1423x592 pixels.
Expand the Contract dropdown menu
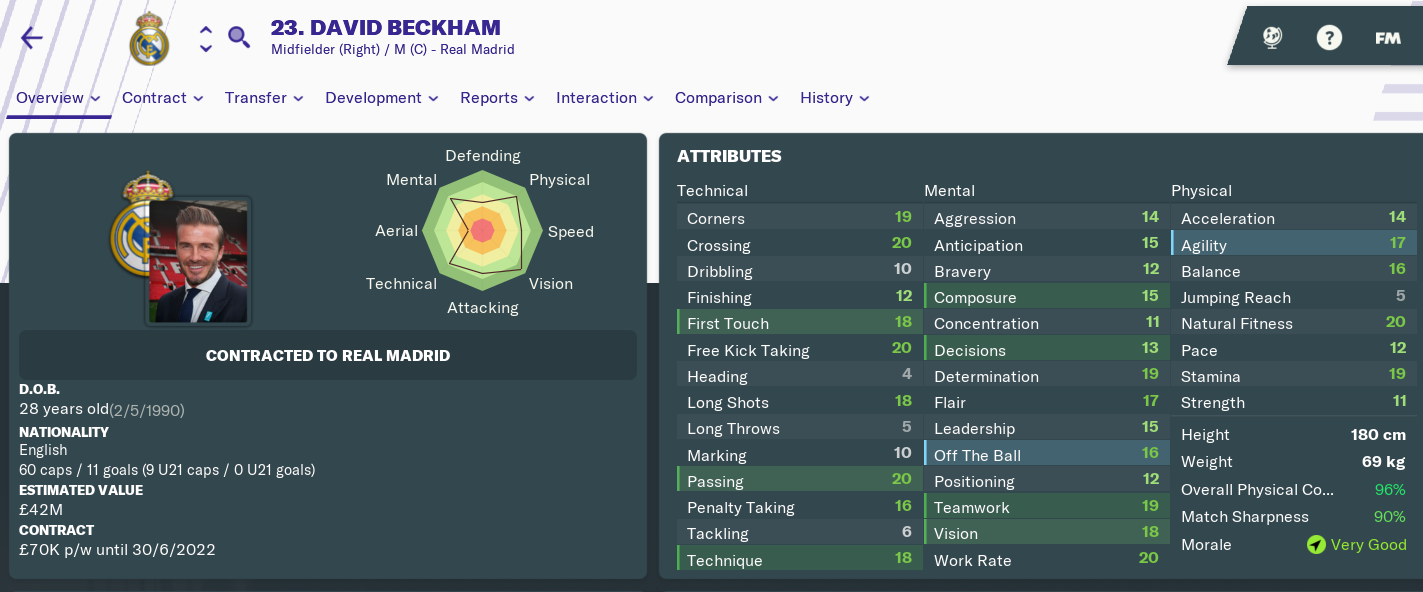(163, 98)
